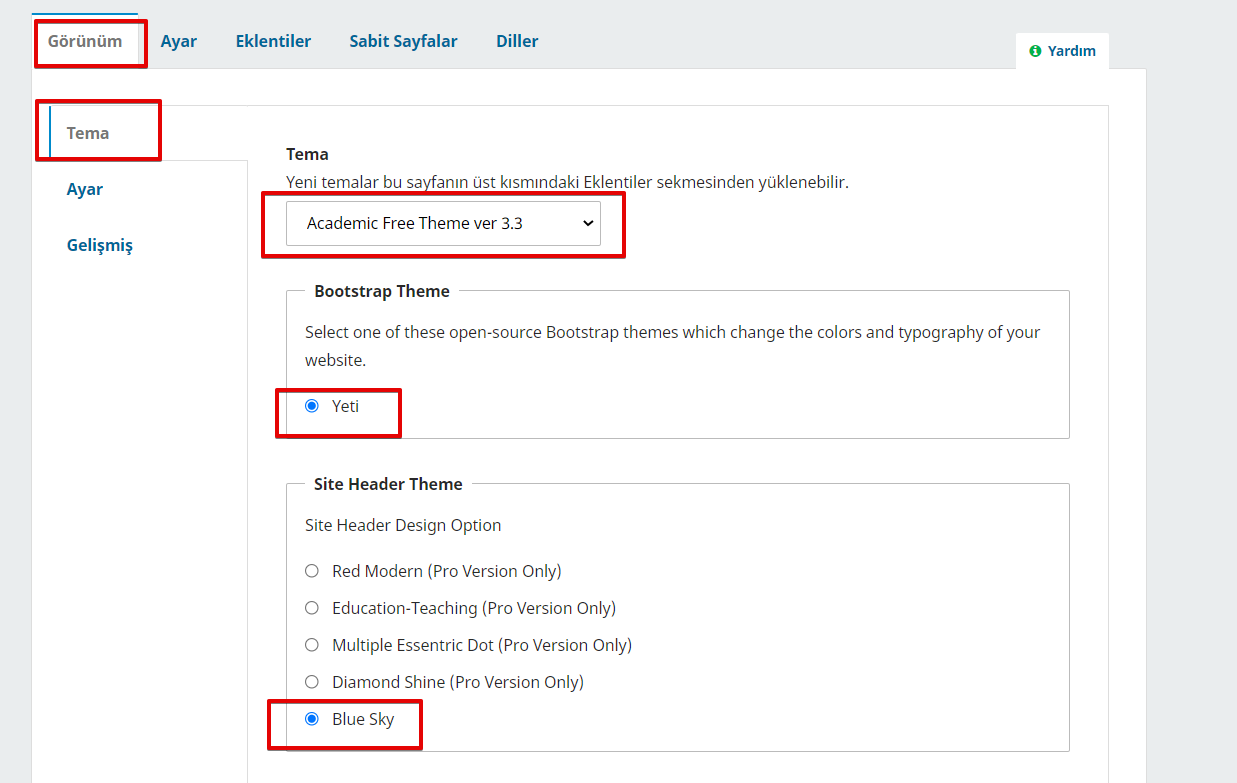Open the Eklentiler tab
This screenshot has width=1237, height=783.
click(273, 41)
